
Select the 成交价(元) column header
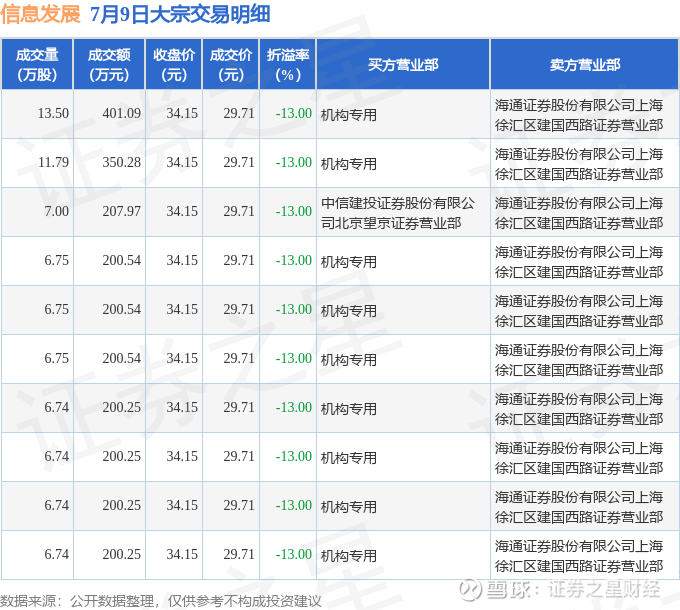(x=231, y=64)
